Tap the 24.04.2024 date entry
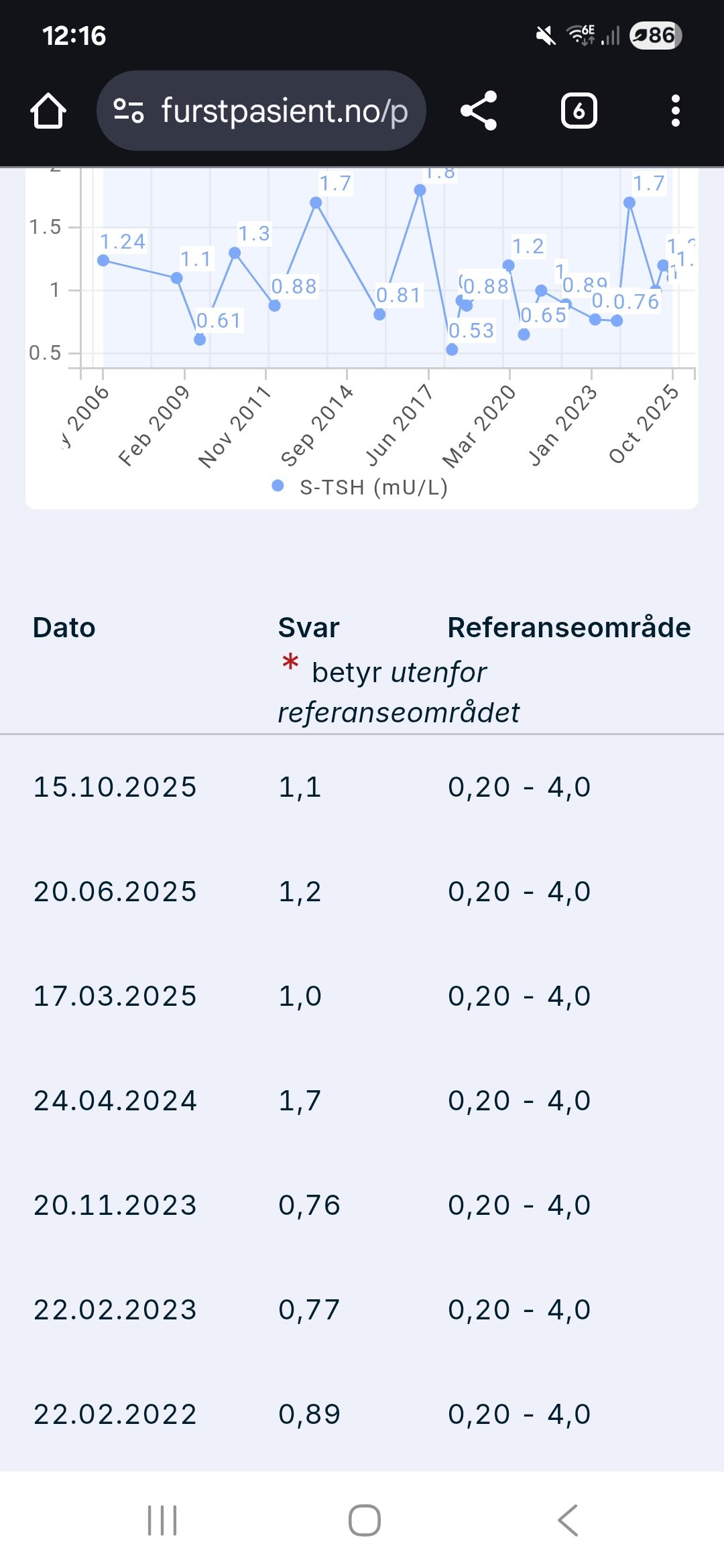 tap(115, 1100)
